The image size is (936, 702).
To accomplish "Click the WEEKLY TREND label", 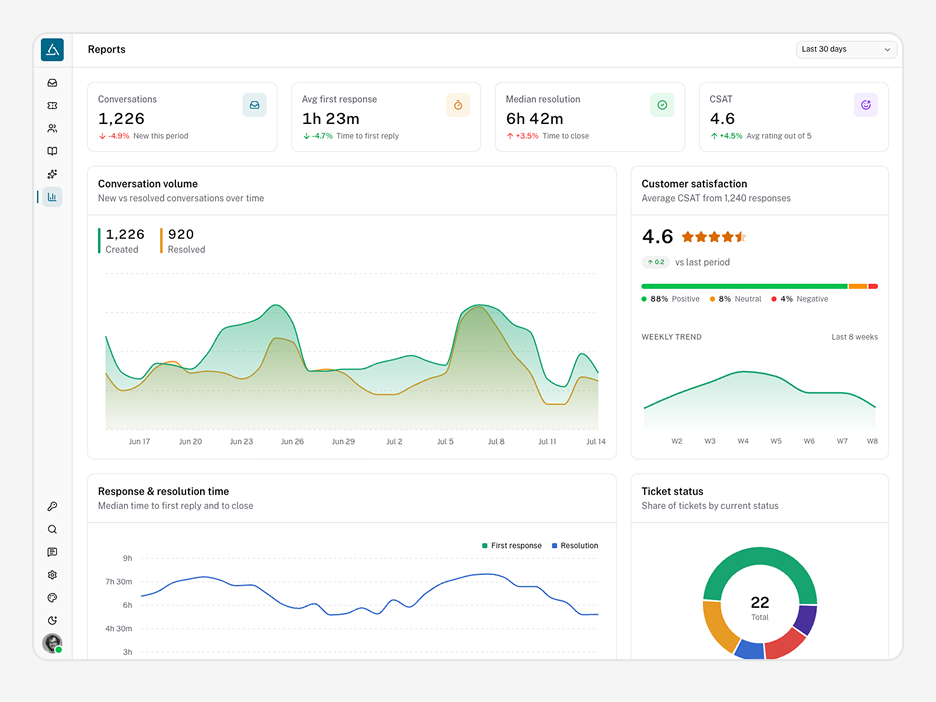I will point(672,337).
